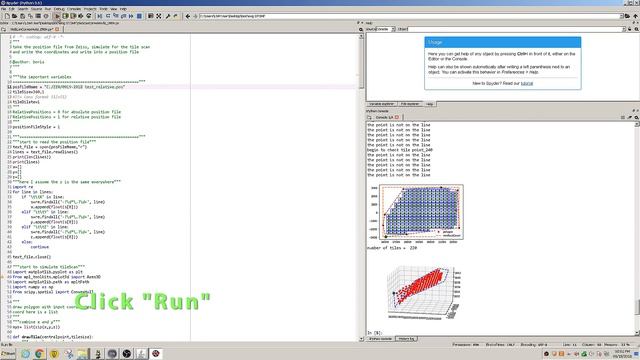Click the Debug file toolbar icon

pos(100,16)
